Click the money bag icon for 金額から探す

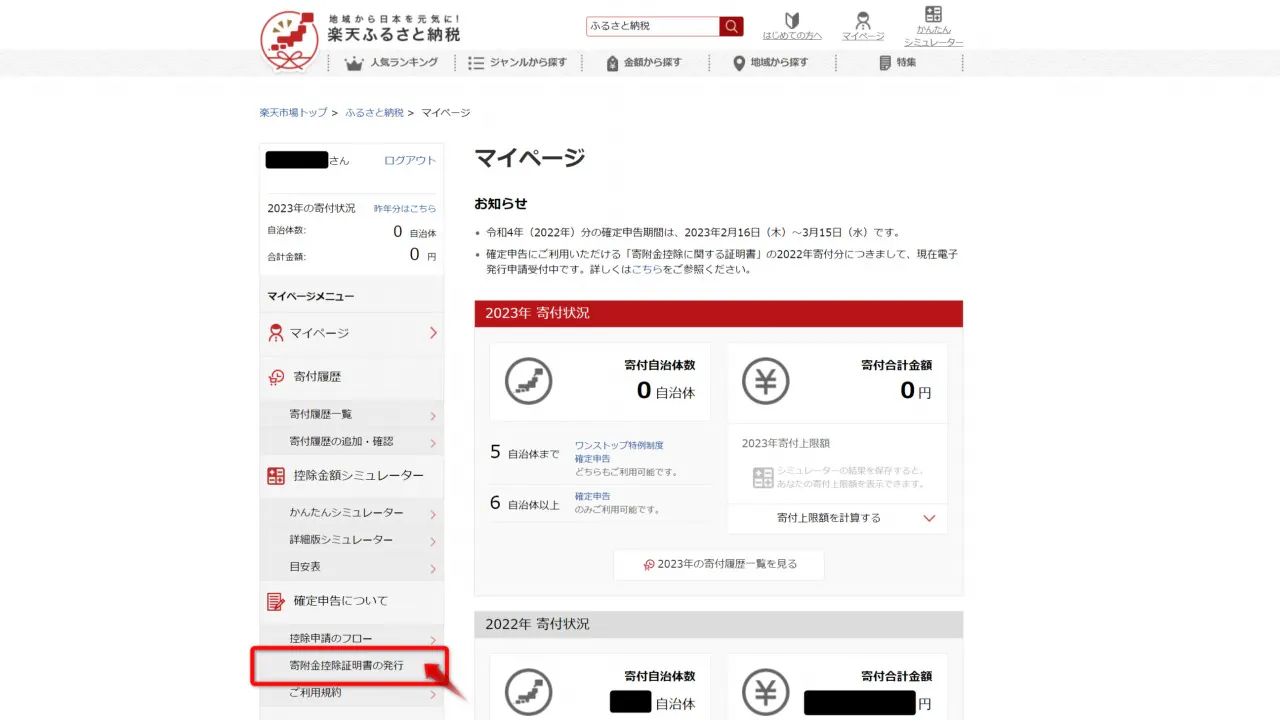613,63
